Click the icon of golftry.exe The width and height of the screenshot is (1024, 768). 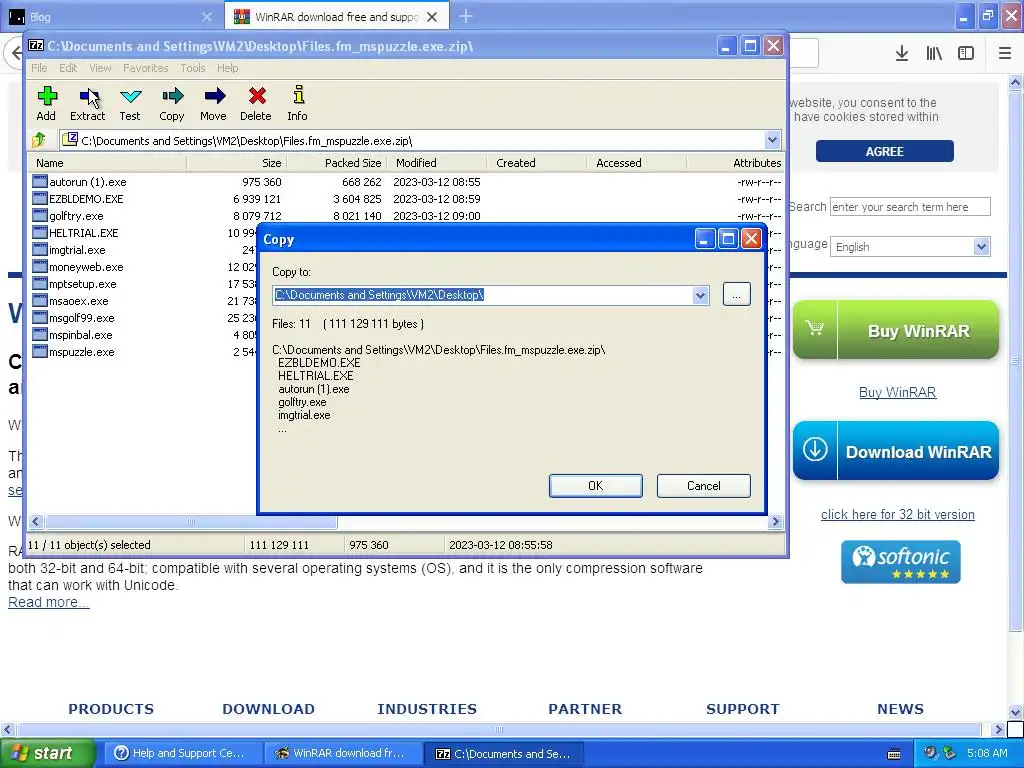(x=40, y=216)
